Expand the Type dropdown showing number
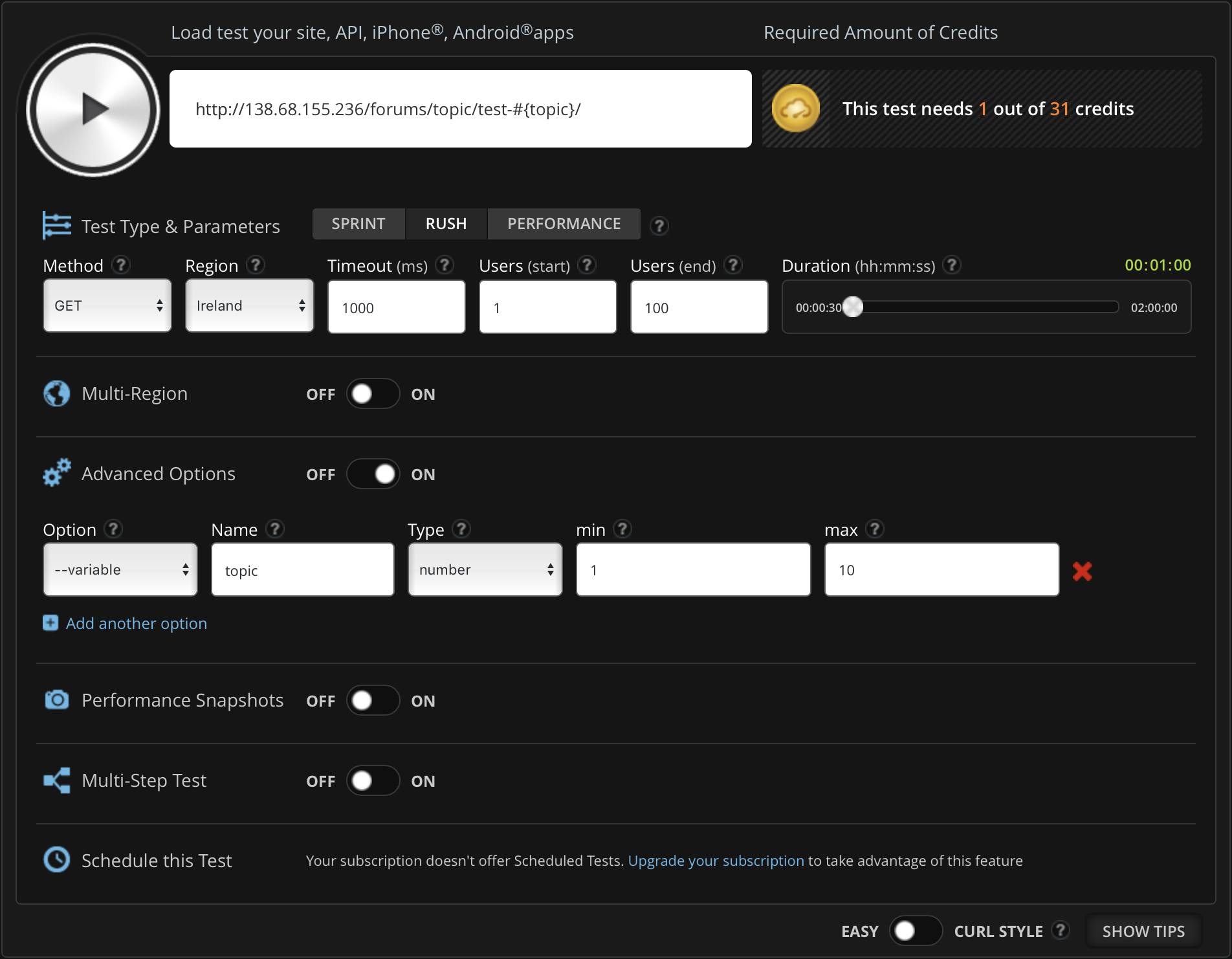1232x959 pixels. click(x=485, y=570)
